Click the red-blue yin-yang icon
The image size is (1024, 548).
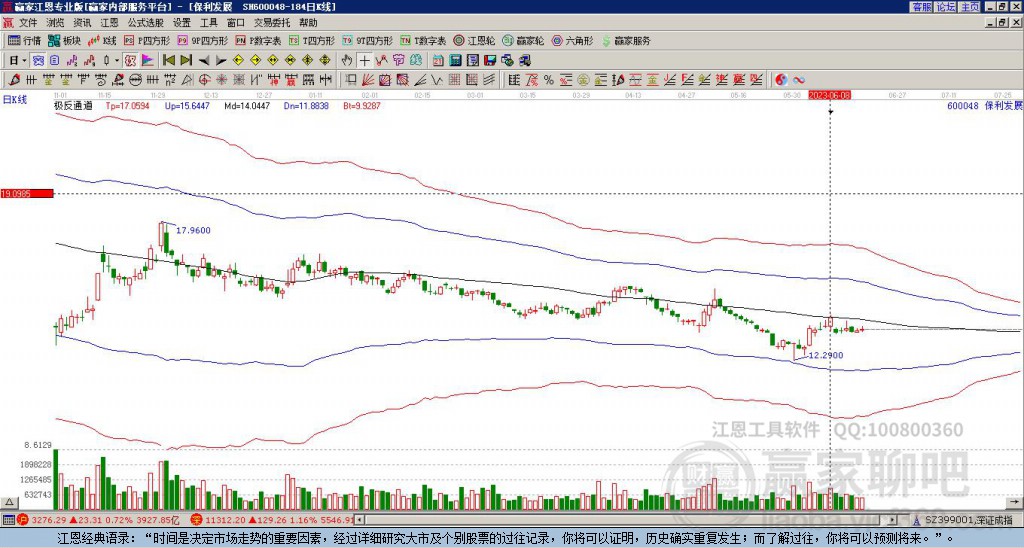click(781, 80)
